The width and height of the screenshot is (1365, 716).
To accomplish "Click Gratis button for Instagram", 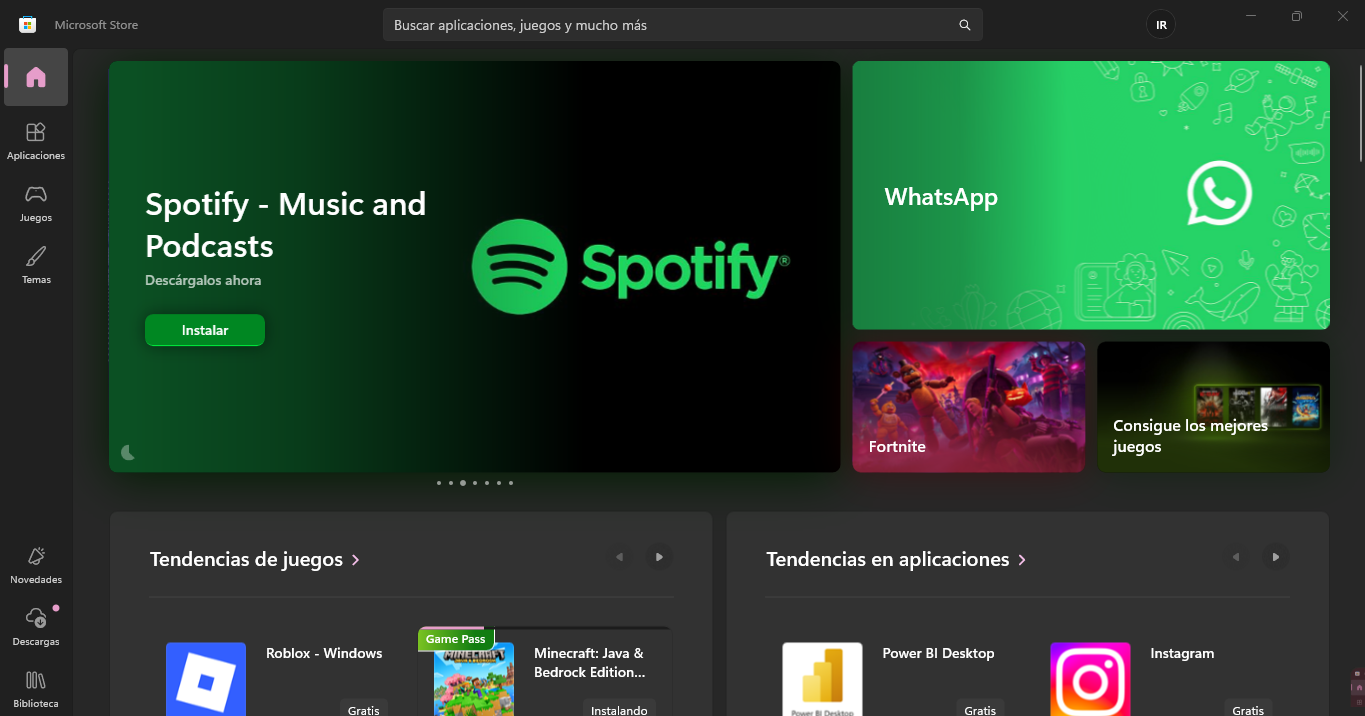I will [x=1248, y=709].
